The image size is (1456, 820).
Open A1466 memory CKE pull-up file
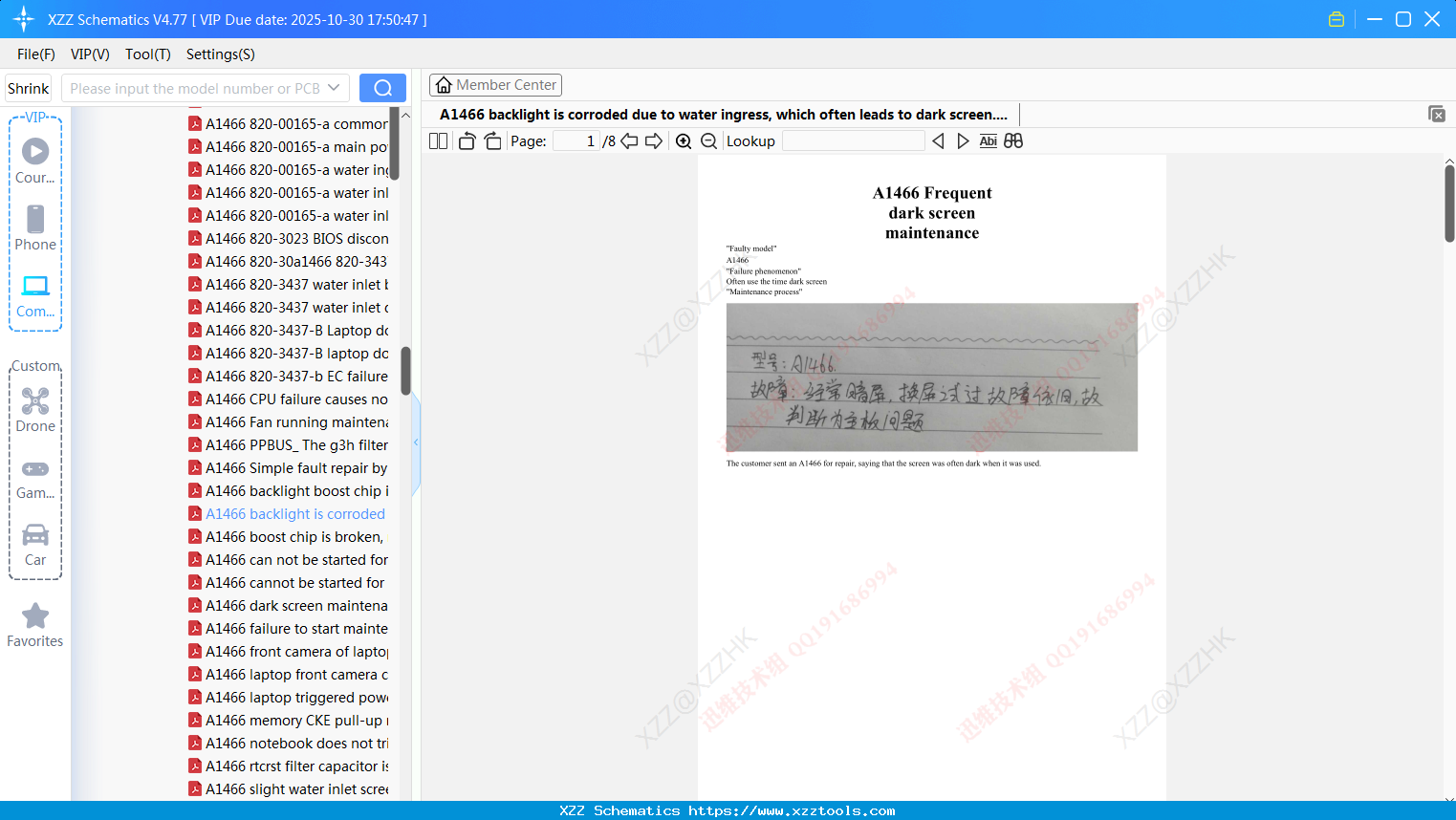tap(288, 721)
